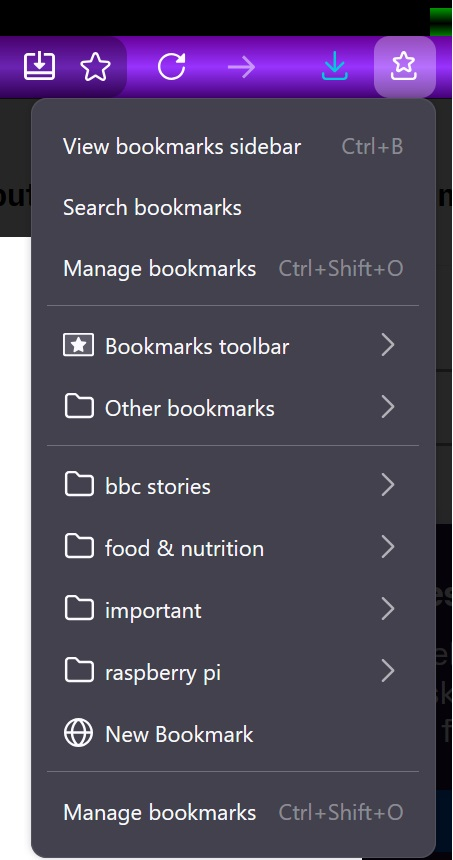The height and width of the screenshot is (860, 453).
Task: Click the Bookmarks toolbar star folder icon
Action: (x=78, y=346)
